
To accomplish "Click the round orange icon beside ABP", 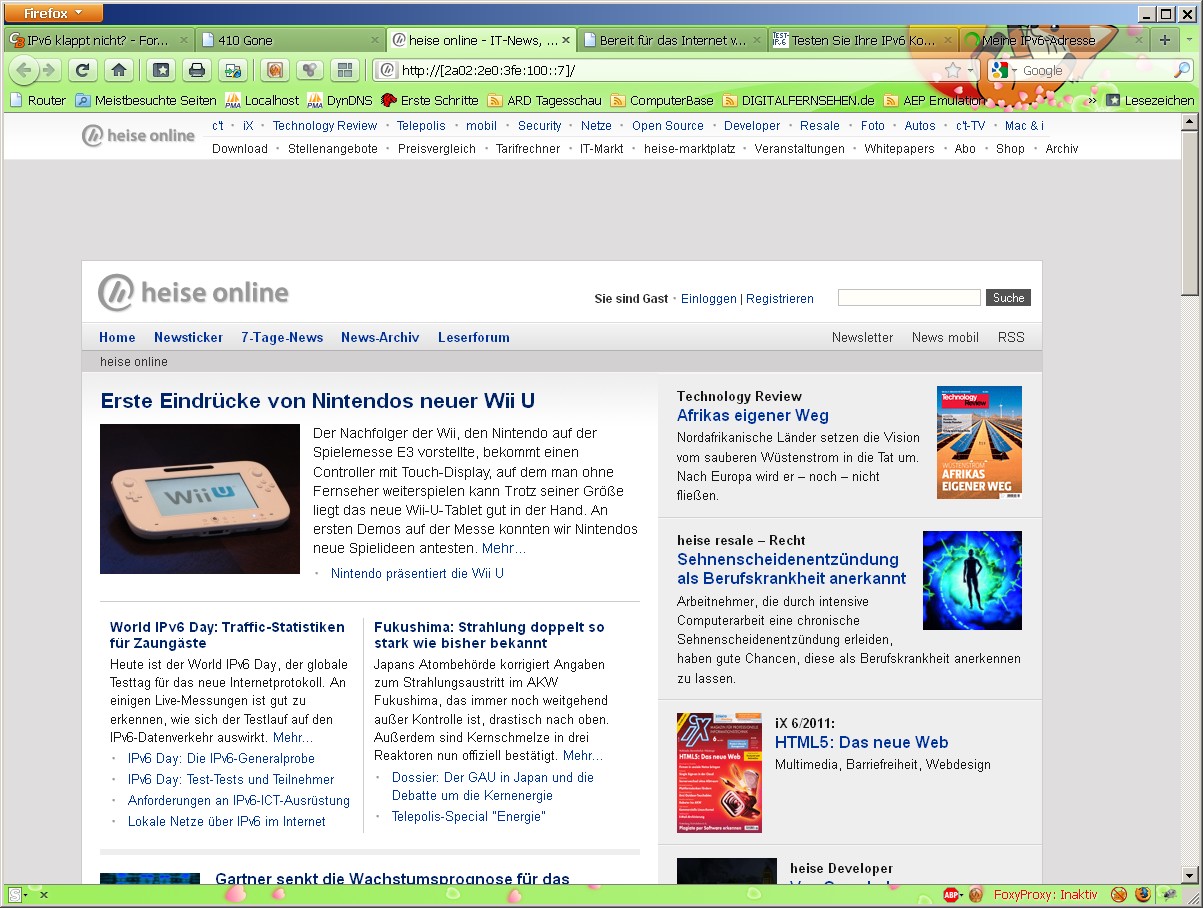I will coord(976,894).
